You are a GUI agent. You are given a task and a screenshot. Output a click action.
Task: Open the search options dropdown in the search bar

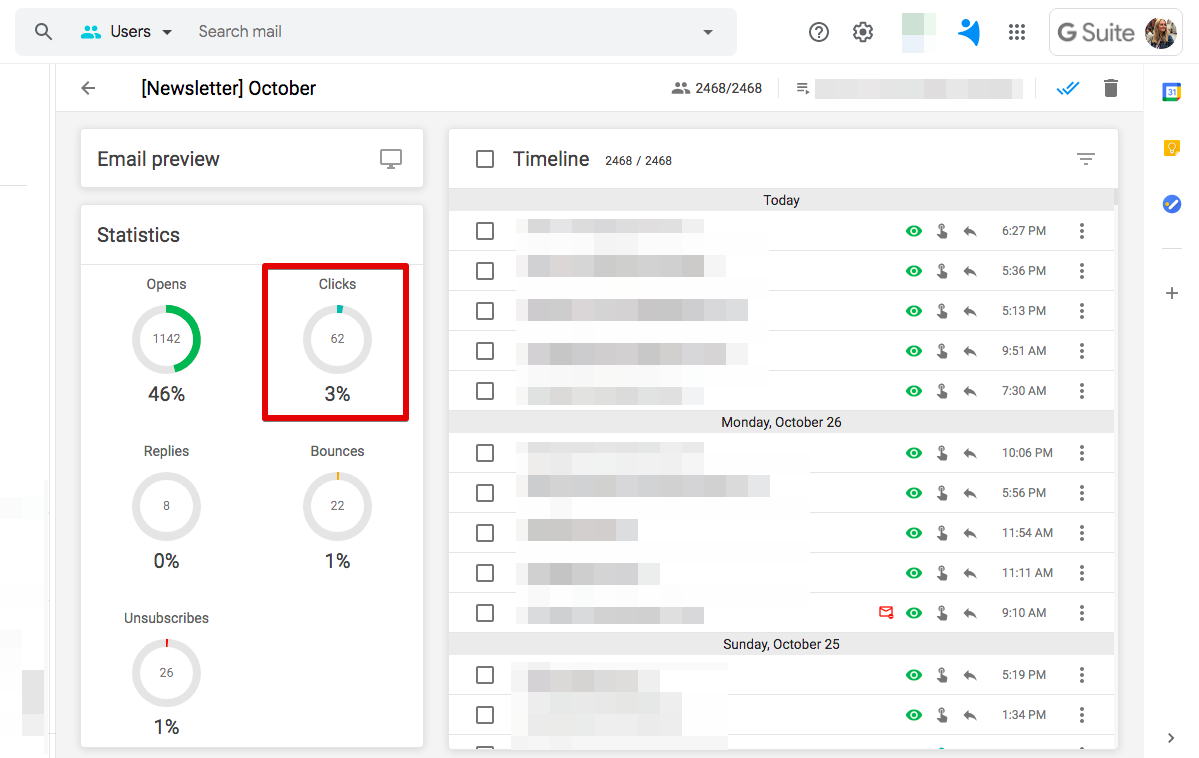(708, 31)
